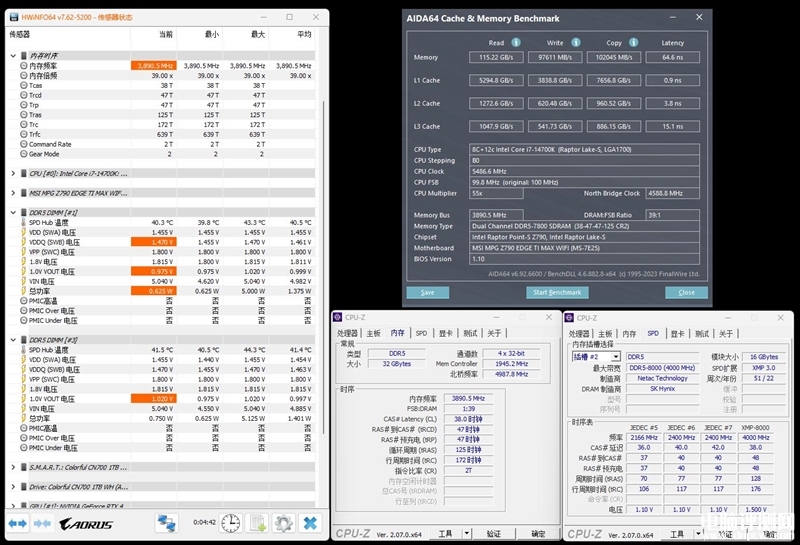The width and height of the screenshot is (800, 545).
Task: Click the clock reset-timer icon in HWiNFO
Action: coord(231,524)
